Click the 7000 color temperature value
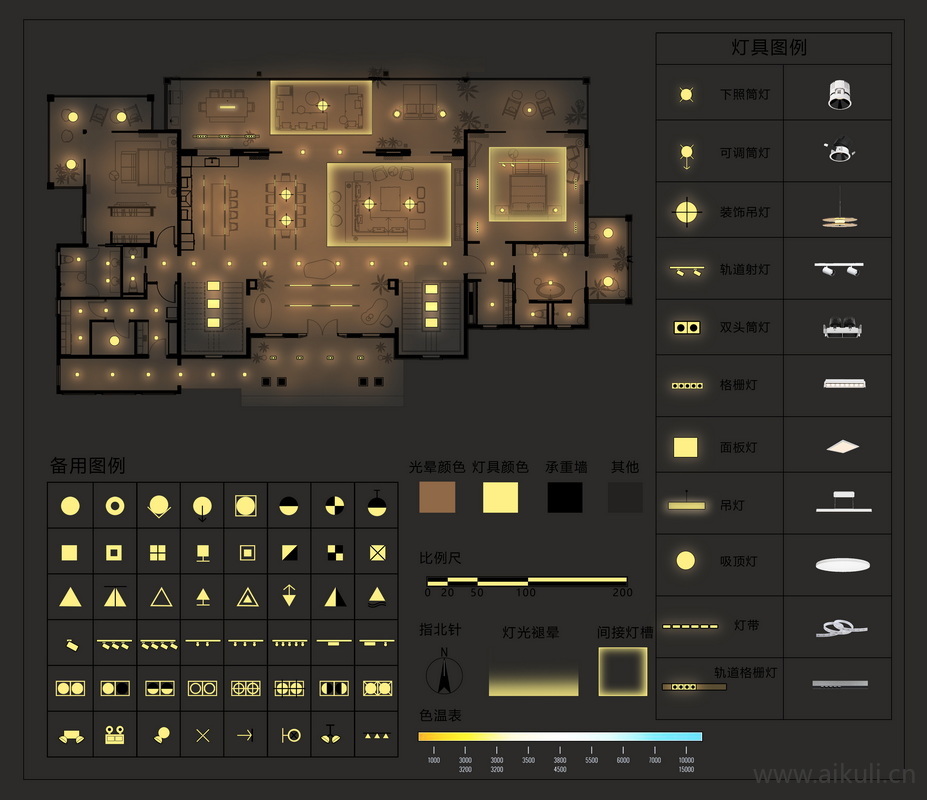The image size is (927, 800). [654, 760]
